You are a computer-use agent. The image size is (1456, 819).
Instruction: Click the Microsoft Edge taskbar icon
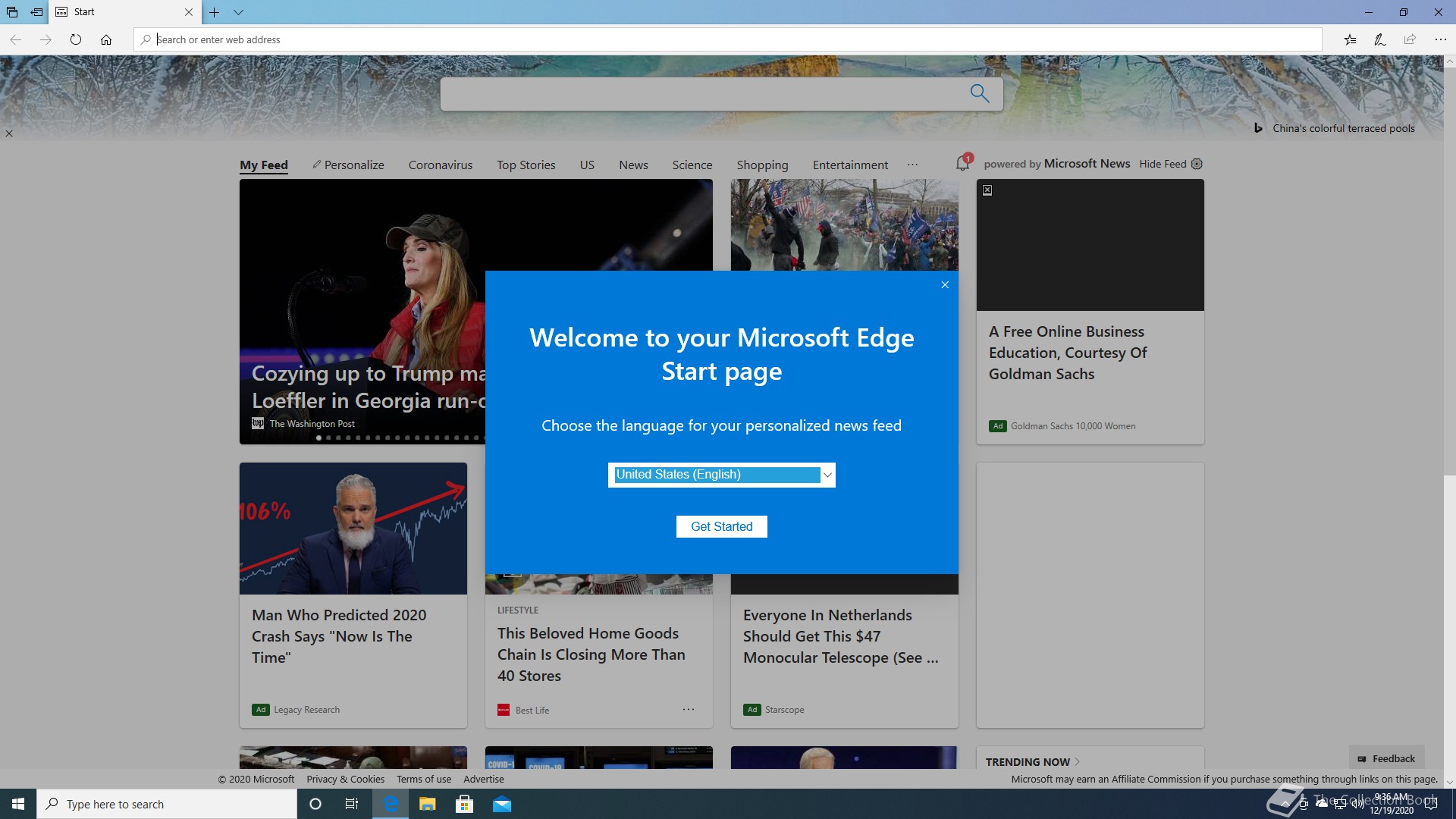[x=391, y=804]
